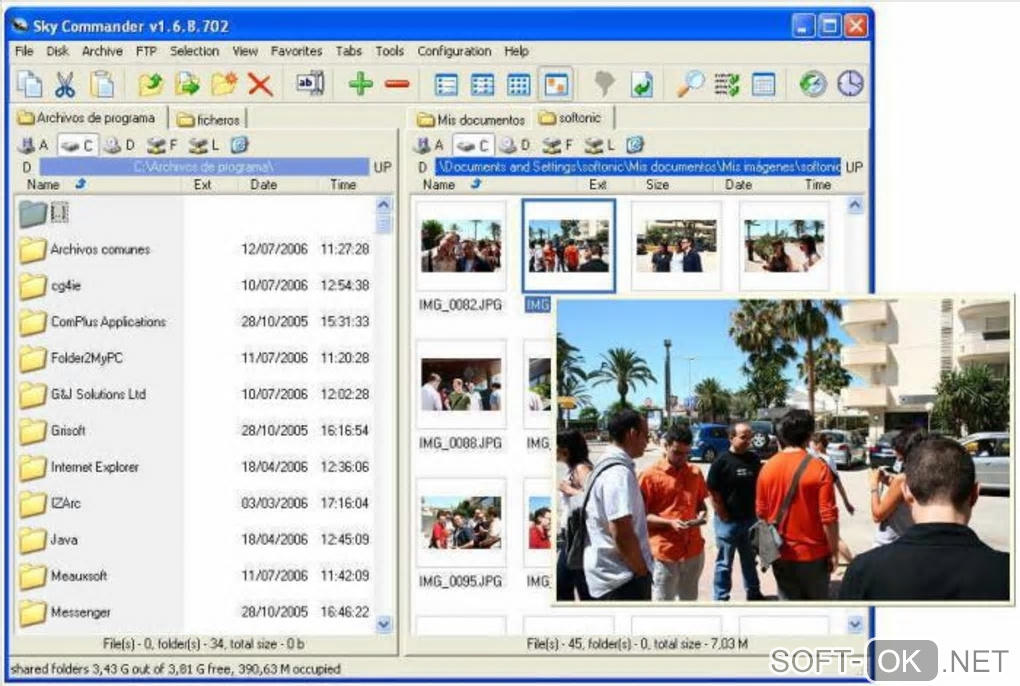Open the Favorites menu

click(297, 51)
